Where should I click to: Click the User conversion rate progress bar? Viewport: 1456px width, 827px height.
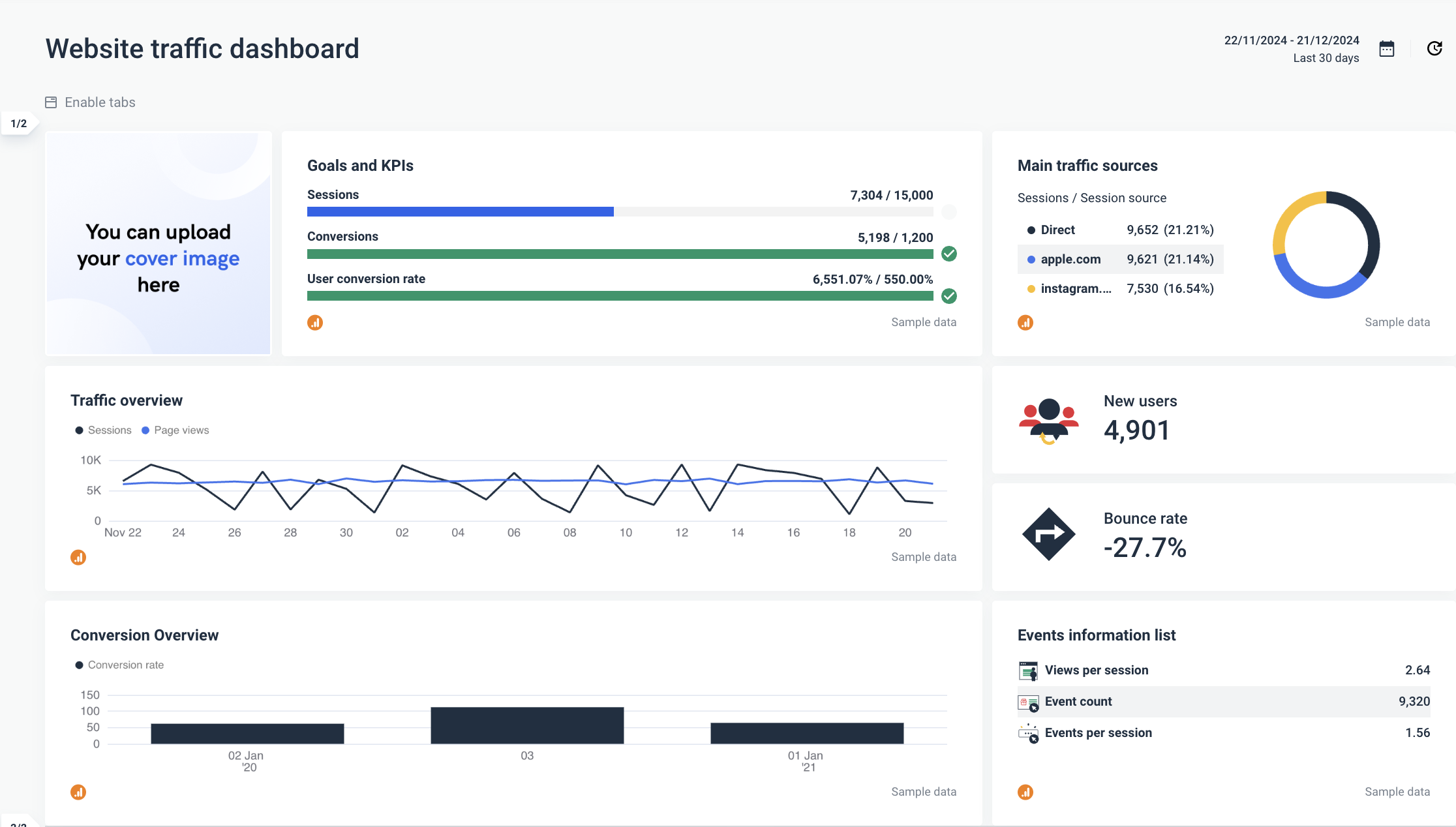tap(620, 296)
